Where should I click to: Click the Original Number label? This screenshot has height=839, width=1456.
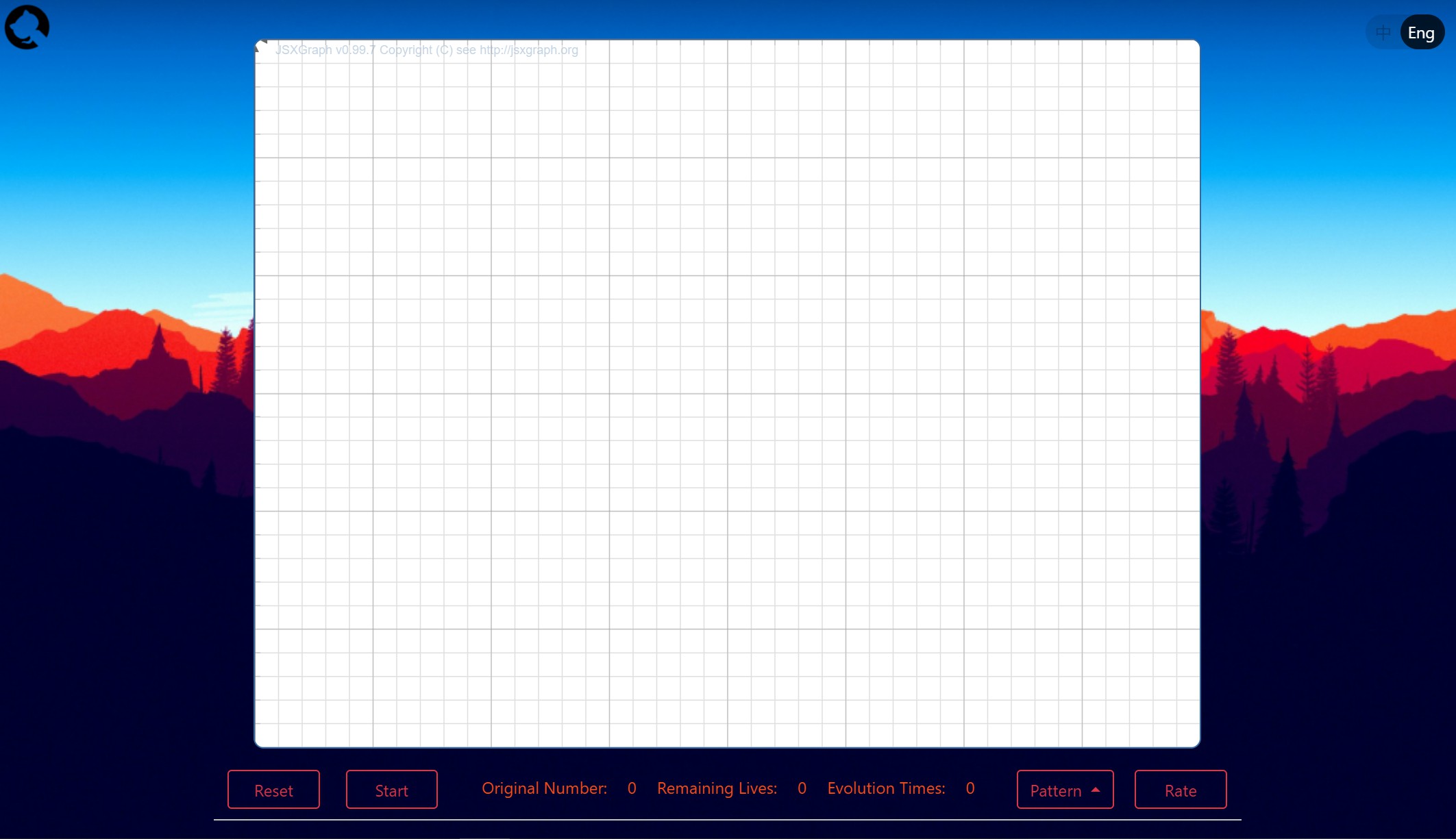point(544,788)
